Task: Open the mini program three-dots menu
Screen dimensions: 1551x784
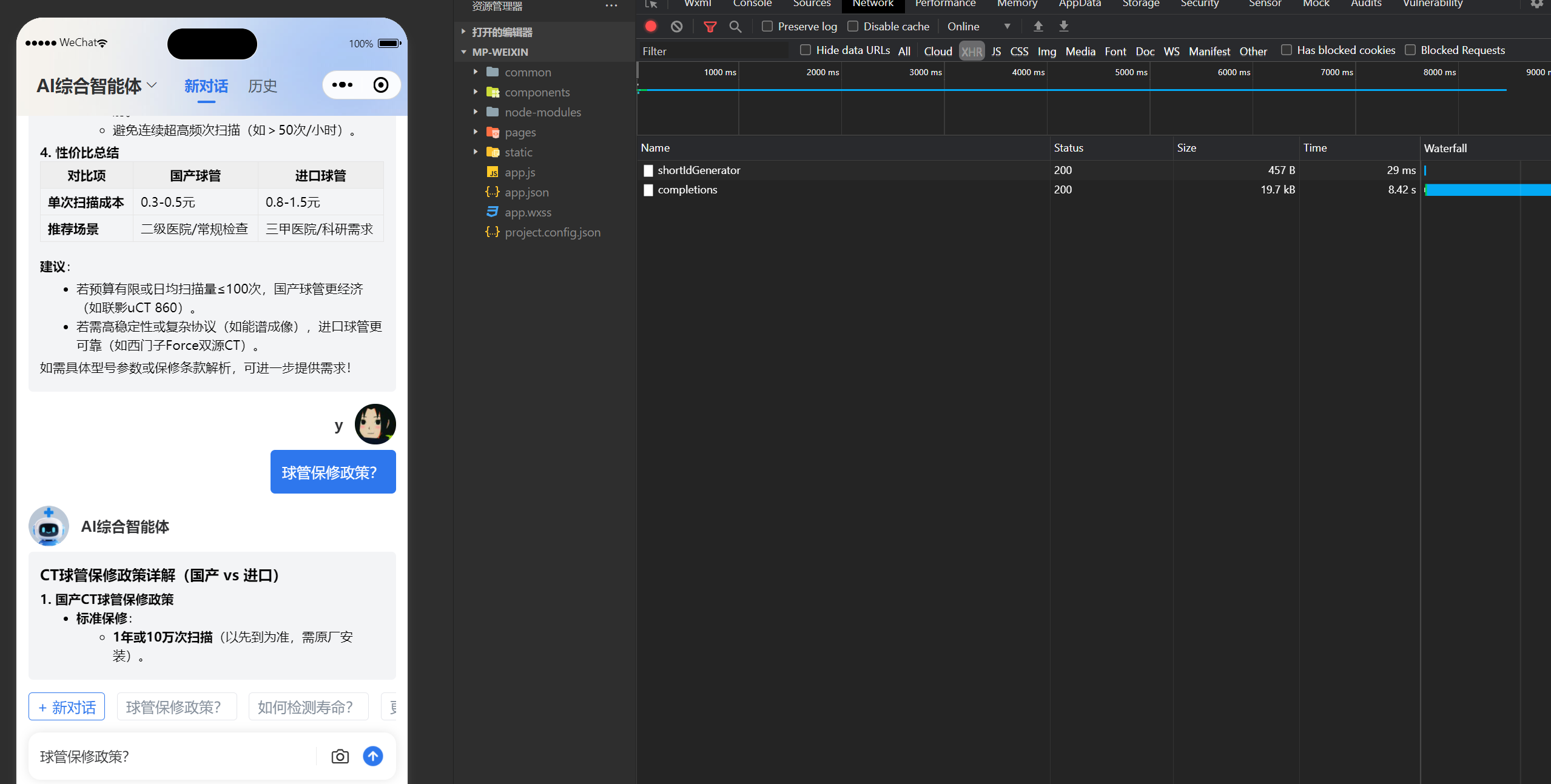Action: 342,85
